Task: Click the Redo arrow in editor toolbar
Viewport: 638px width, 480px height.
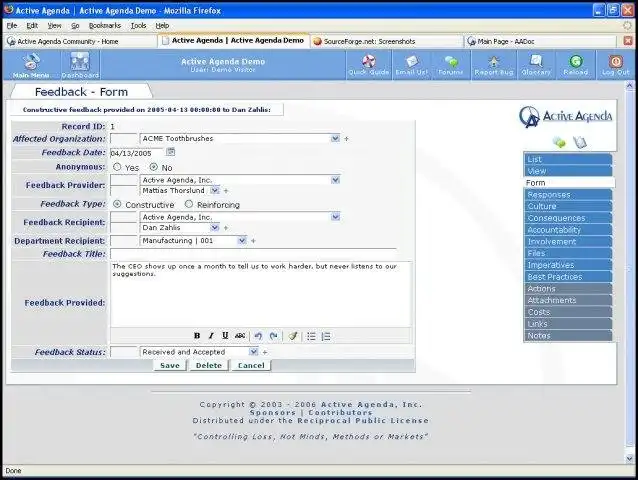Action: pos(273,336)
